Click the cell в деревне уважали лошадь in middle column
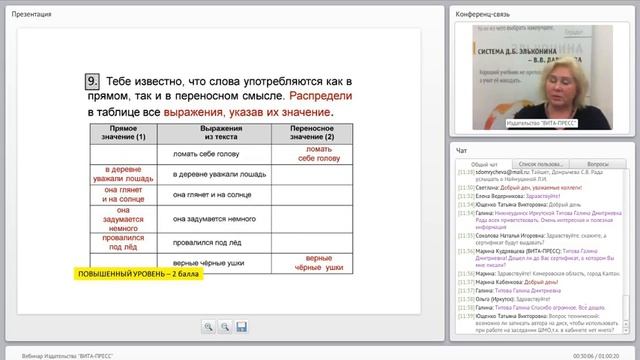The image size is (640, 360). tap(214, 175)
